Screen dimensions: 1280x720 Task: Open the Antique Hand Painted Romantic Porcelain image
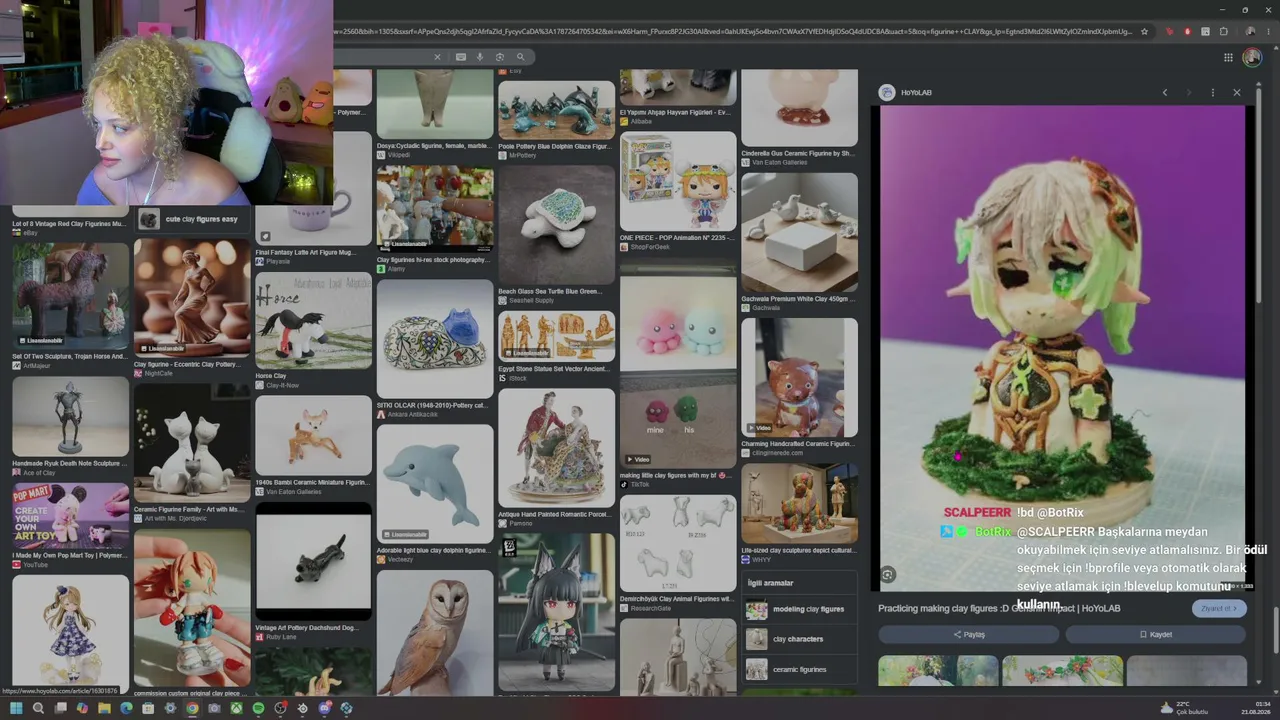pyautogui.click(x=556, y=448)
